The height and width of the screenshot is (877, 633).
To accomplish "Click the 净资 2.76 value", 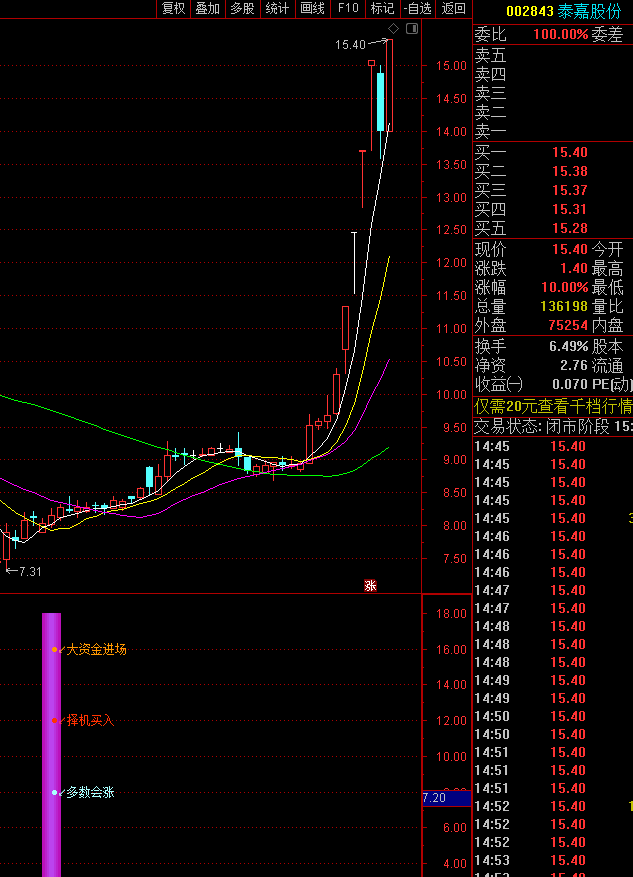I will [574, 365].
